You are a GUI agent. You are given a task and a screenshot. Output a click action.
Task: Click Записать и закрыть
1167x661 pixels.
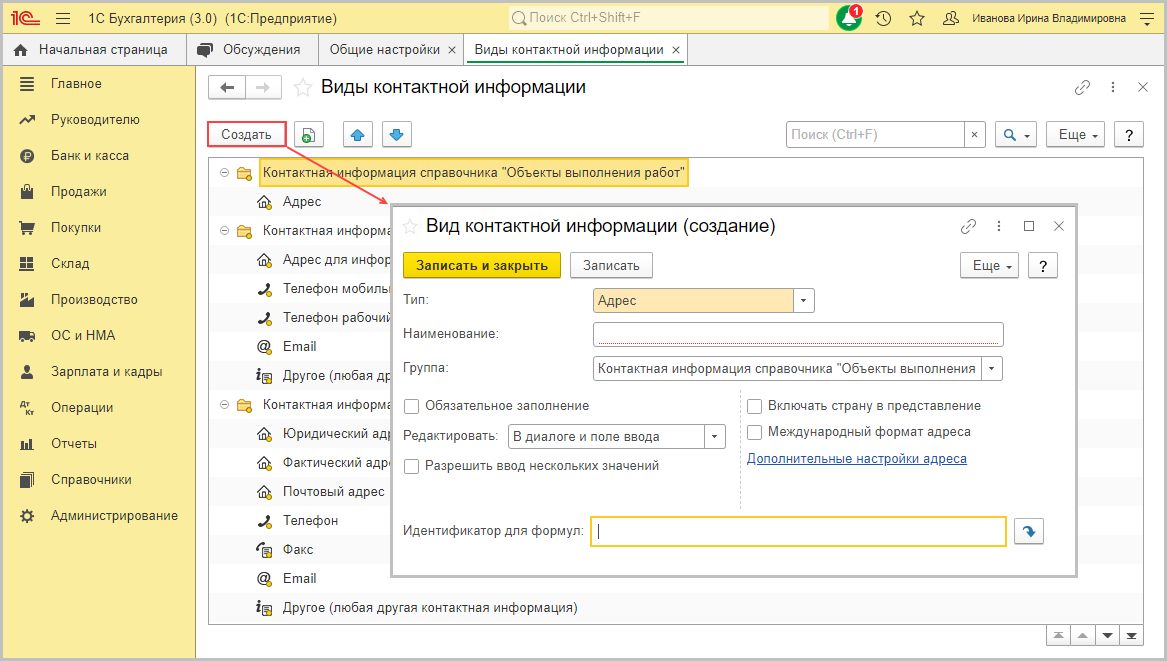pos(482,266)
